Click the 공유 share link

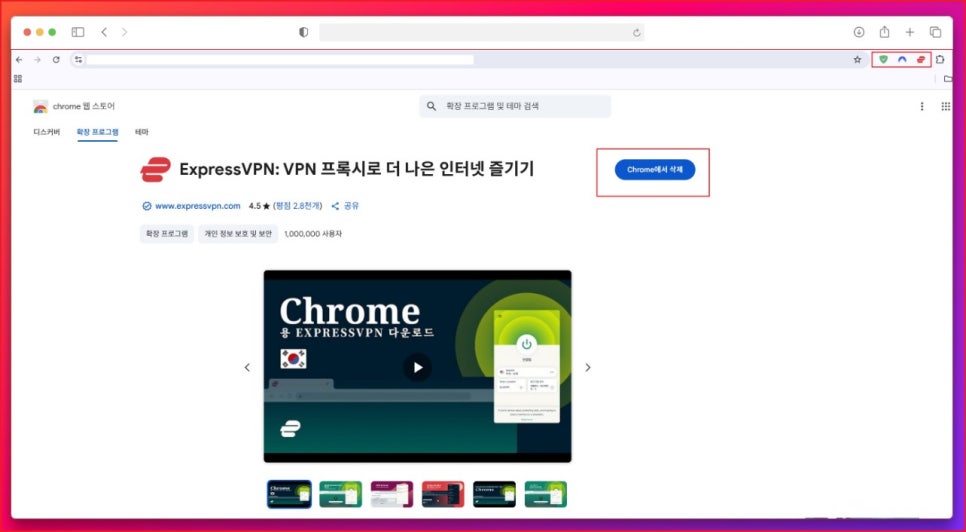345,206
